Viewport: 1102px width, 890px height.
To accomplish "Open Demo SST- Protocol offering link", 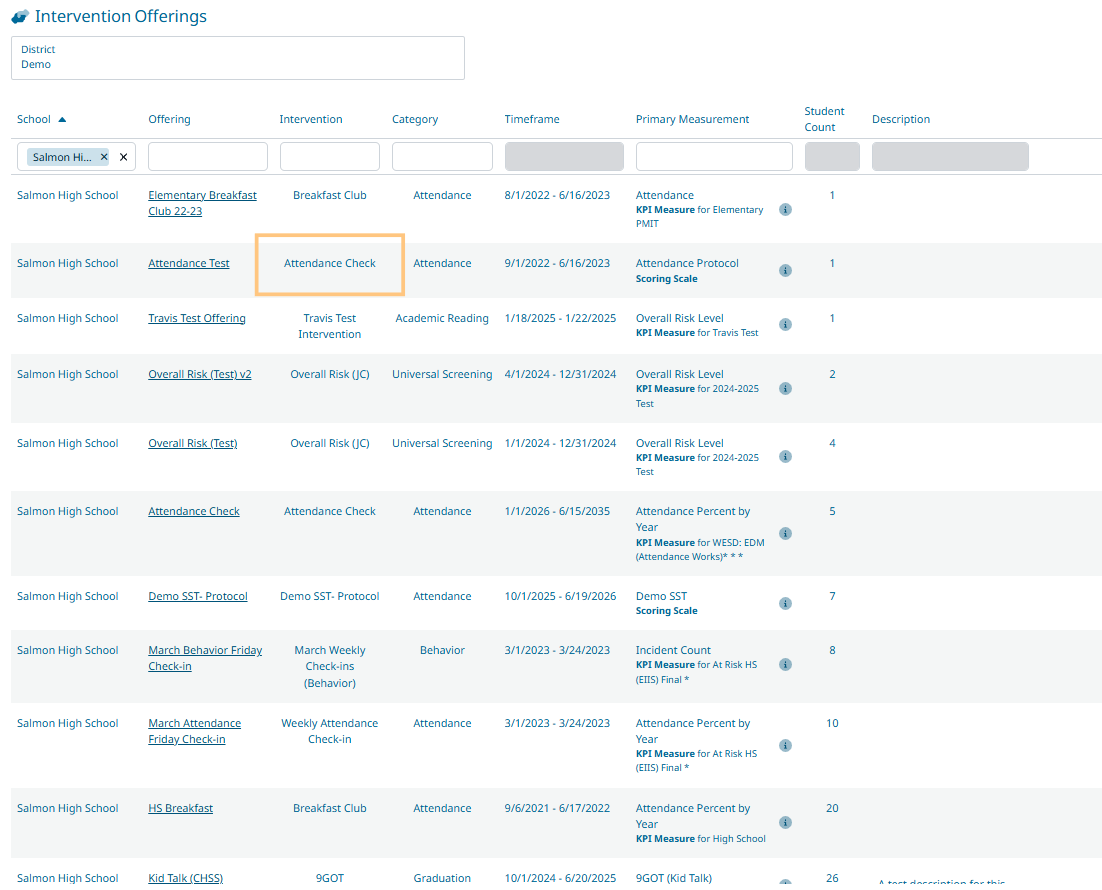I will (198, 596).
